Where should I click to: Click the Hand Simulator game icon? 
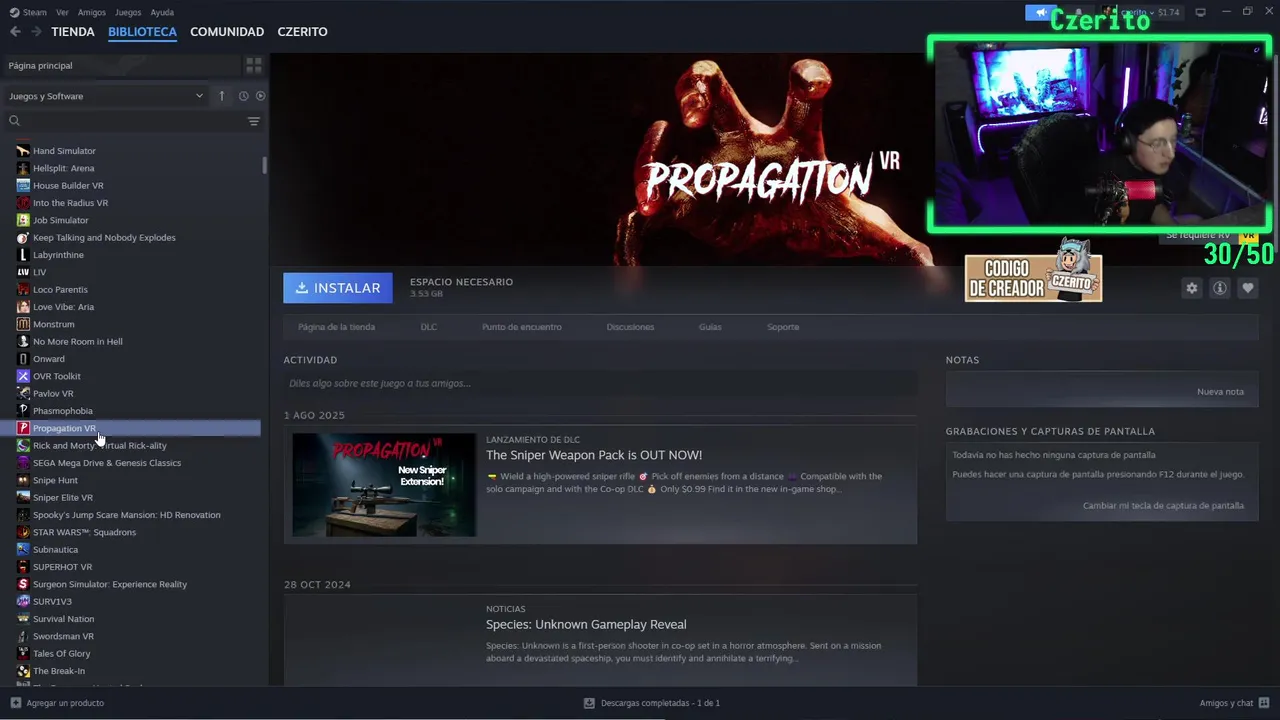pos(23,151)
